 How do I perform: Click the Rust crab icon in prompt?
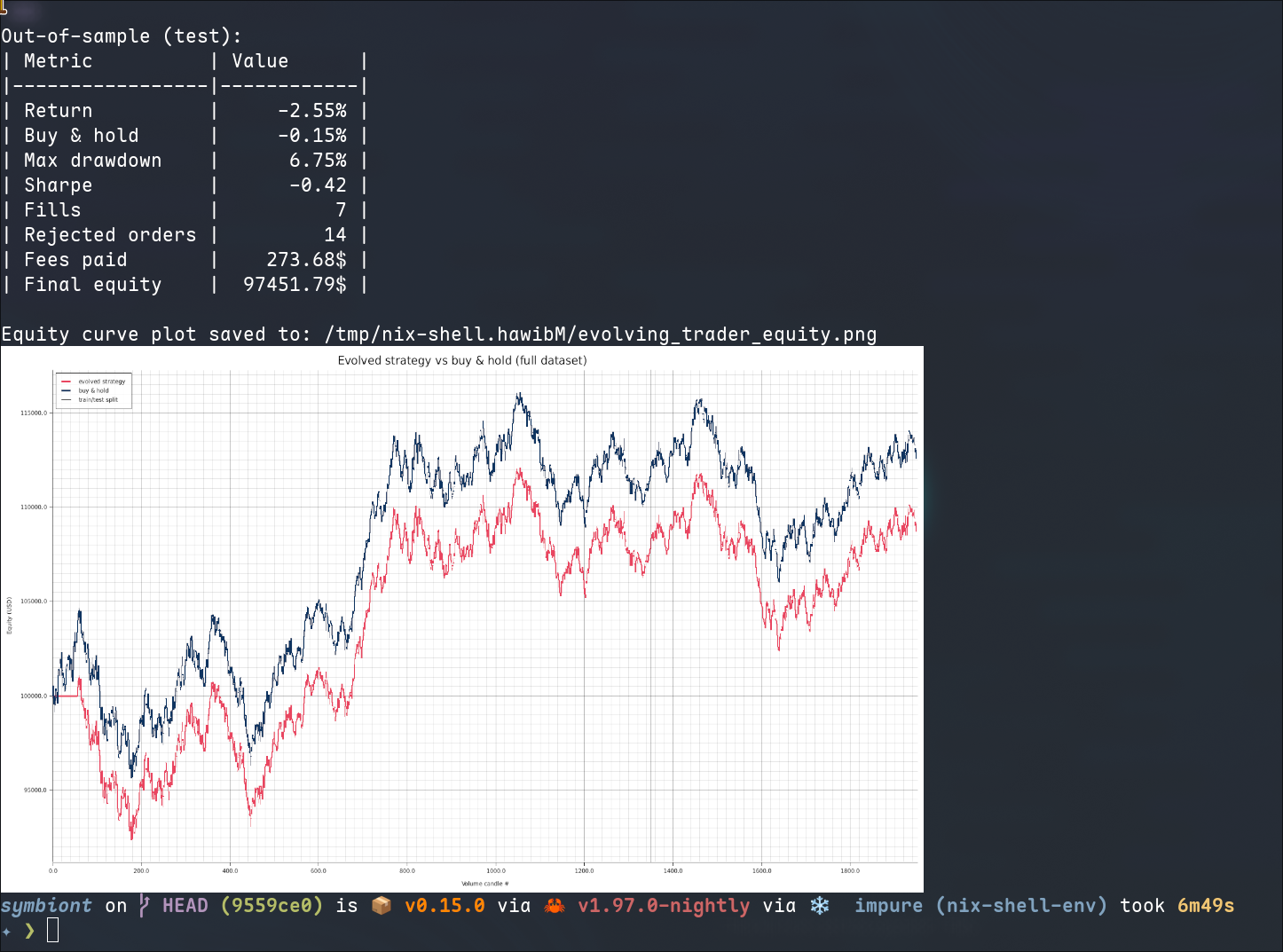[x=555, y=906]
